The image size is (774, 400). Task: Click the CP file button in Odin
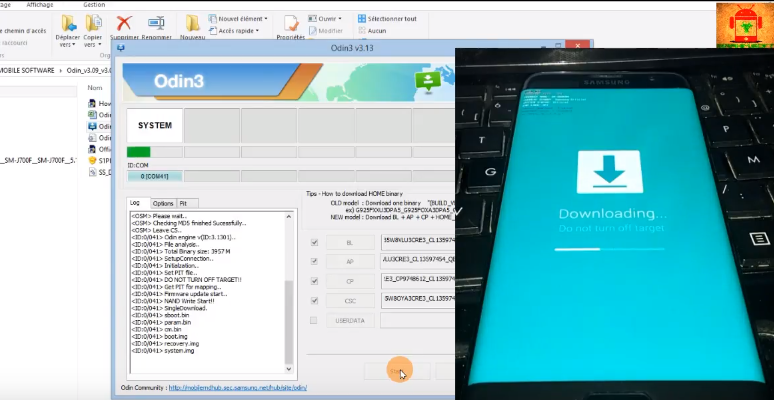(x=350, y=281)
